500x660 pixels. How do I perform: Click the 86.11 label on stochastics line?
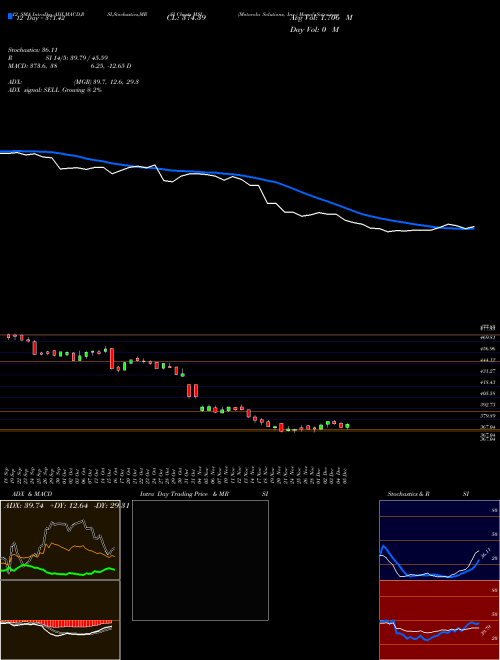click(x=486, y=553)
